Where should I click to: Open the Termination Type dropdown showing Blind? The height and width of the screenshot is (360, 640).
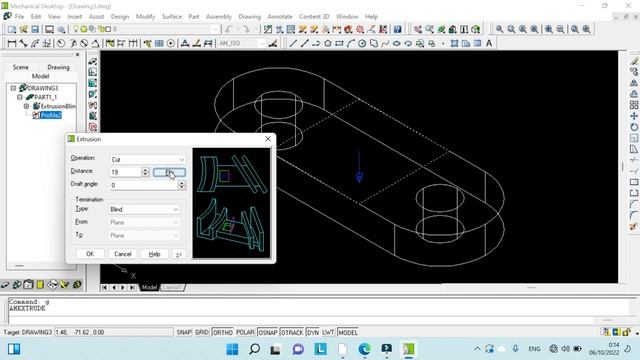click(144, 209)
